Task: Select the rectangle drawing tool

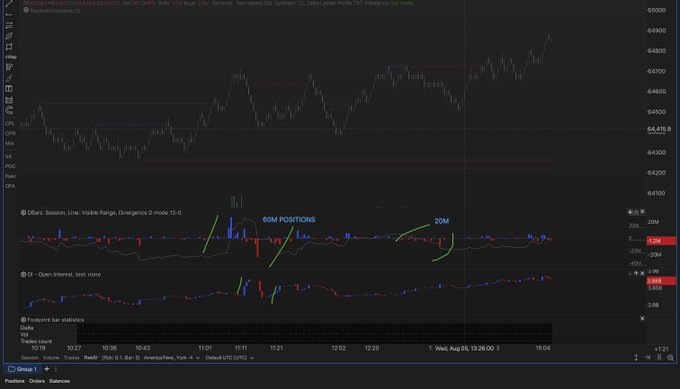Action: [9, 47]
